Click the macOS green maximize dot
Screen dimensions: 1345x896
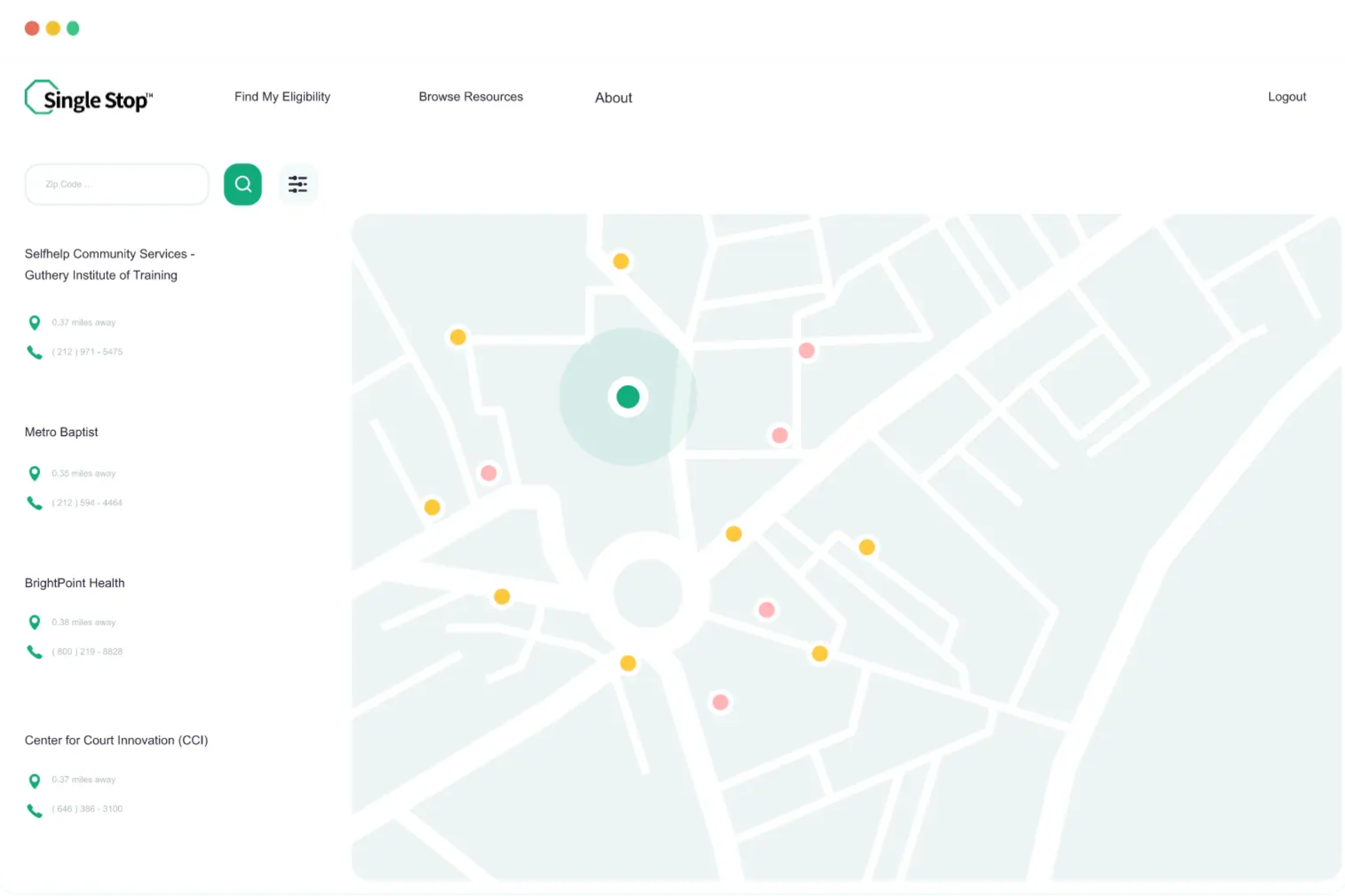pos(73,28)
